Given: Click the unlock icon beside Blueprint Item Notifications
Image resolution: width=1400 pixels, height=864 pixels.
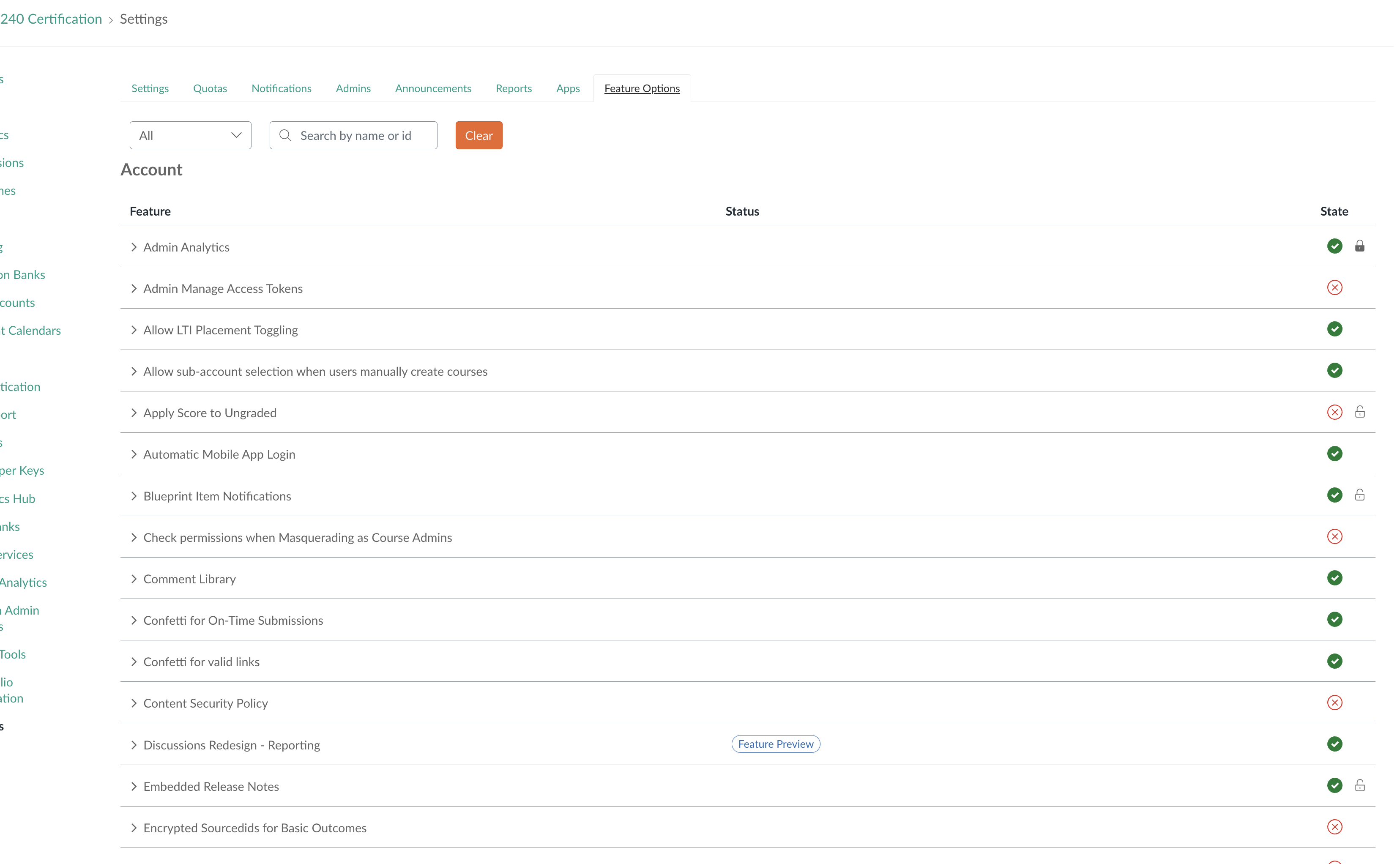Looking at the screenshot, I should pyautogui.click(x=1360, y=495).
